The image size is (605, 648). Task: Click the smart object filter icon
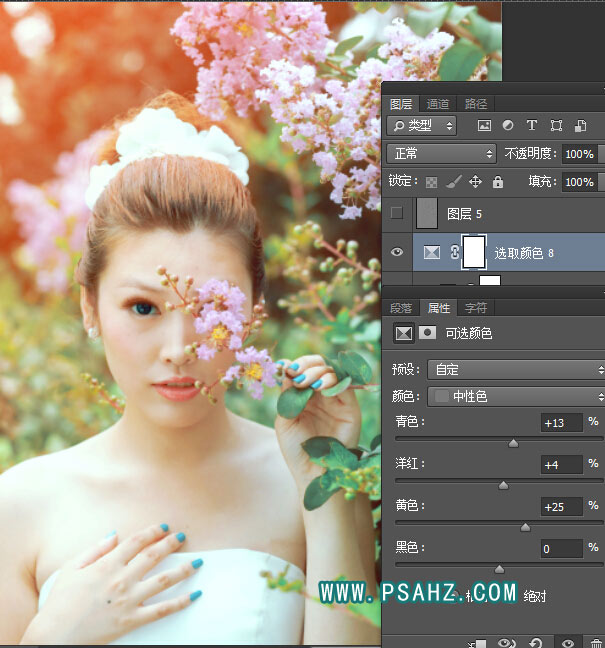click(x=581, y=125)
